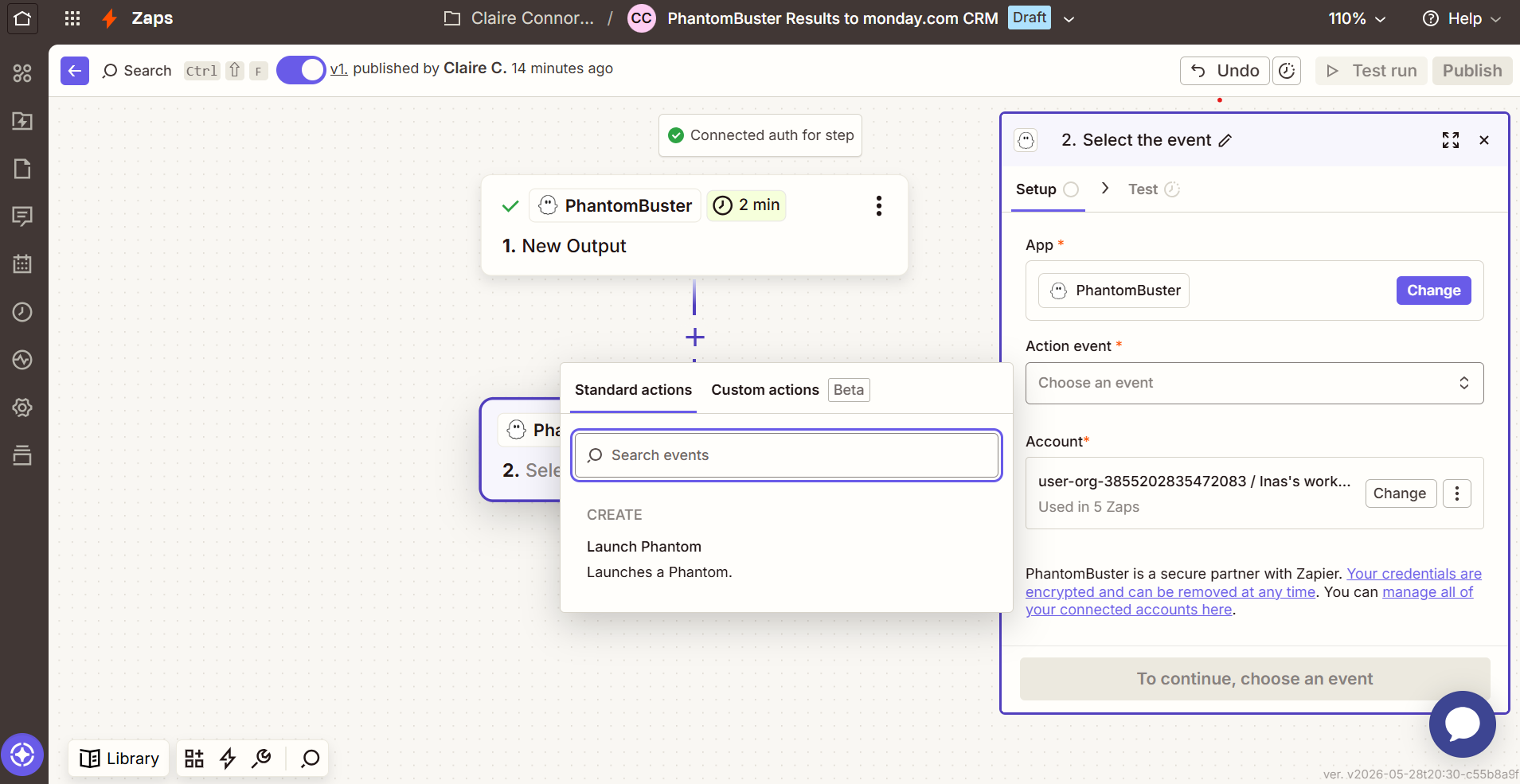Screen dimensions: 1520x784
Task: Select the Standard actions tab
Action: coord(633,390)
